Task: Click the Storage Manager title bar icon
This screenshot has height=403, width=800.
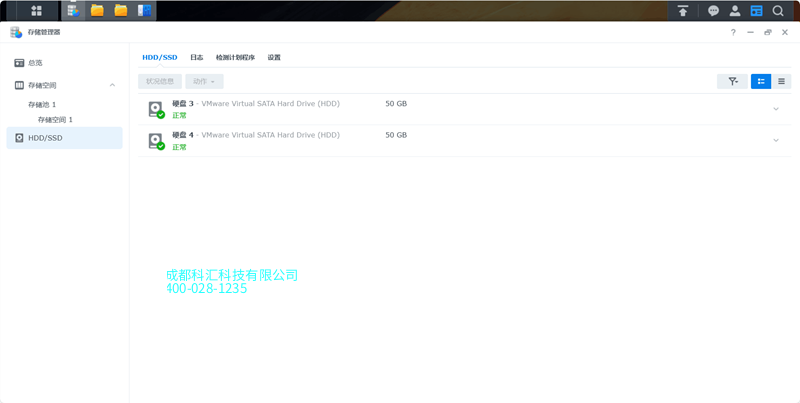Action: click(x=16, y=32)
